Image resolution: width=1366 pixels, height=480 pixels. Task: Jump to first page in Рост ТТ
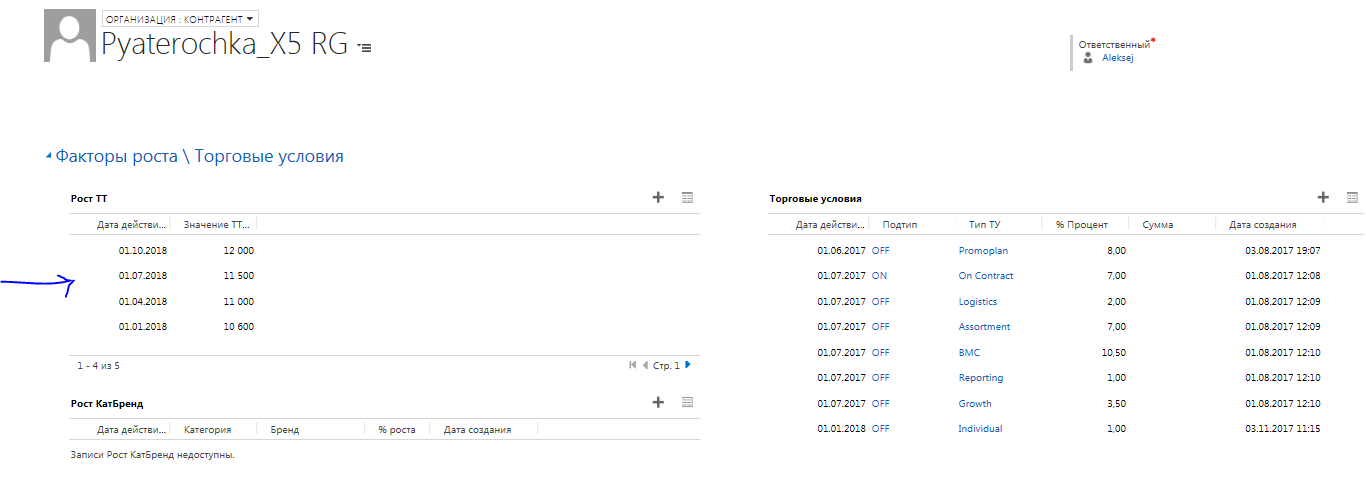[x=632, y=365]
